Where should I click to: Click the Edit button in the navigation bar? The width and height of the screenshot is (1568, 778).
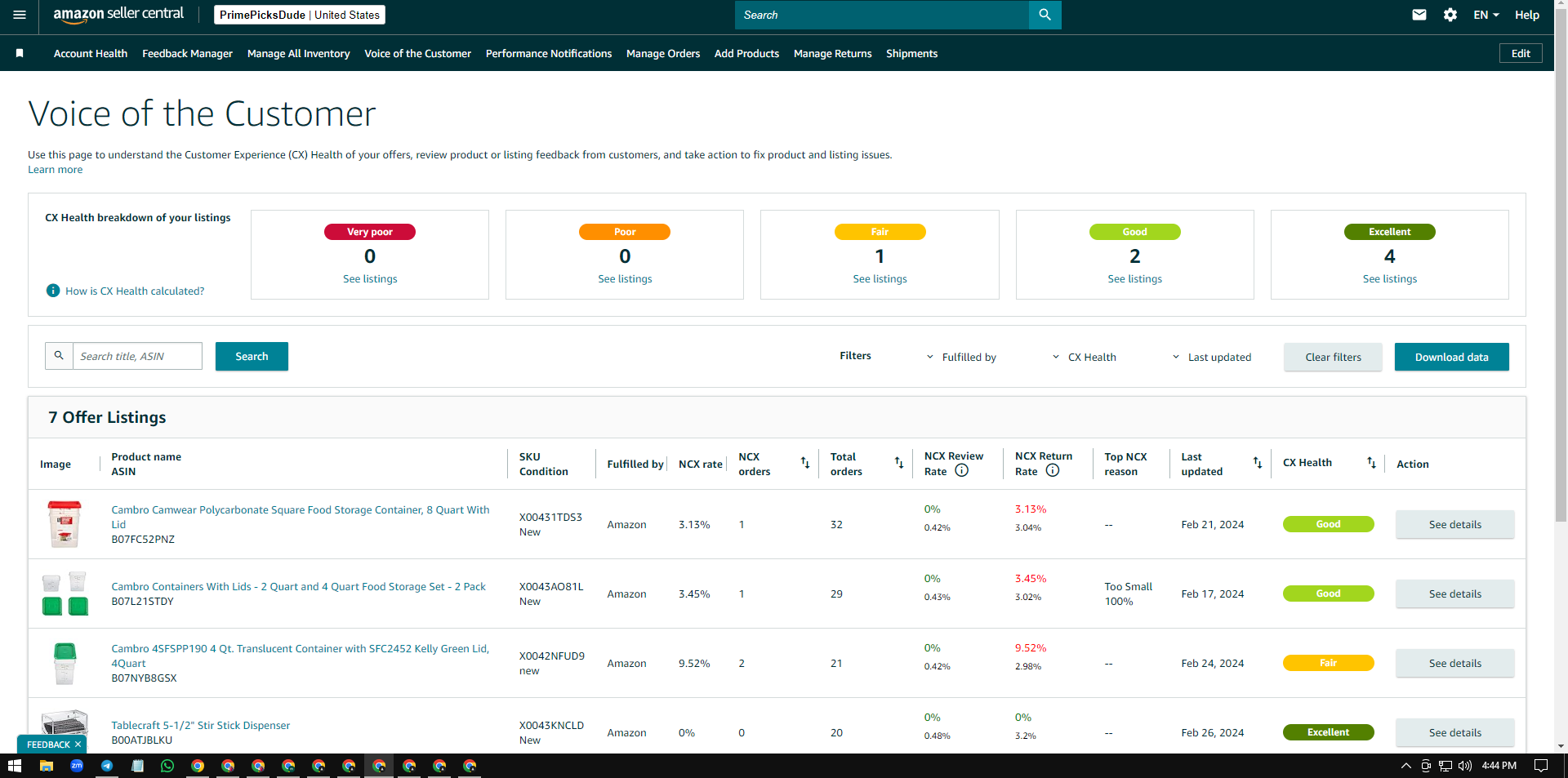(x=1521, y=53)
